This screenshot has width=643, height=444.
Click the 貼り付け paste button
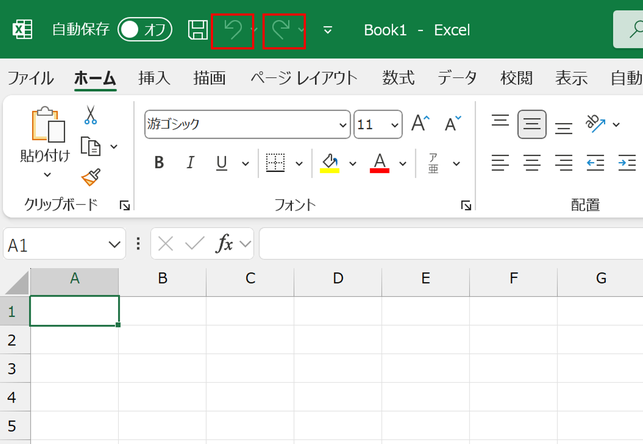coord(45,142)
